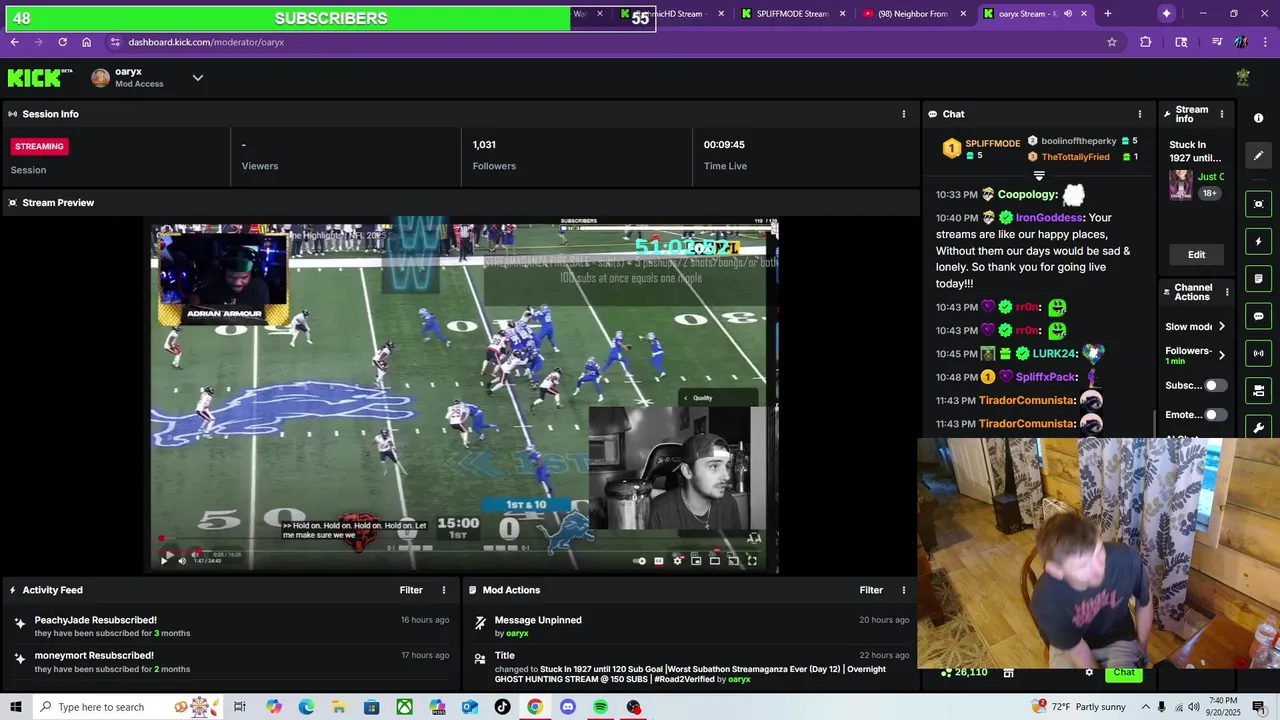Open Activity Feed three-dot menu
The image size is (1280, 720).
point(444,590)
